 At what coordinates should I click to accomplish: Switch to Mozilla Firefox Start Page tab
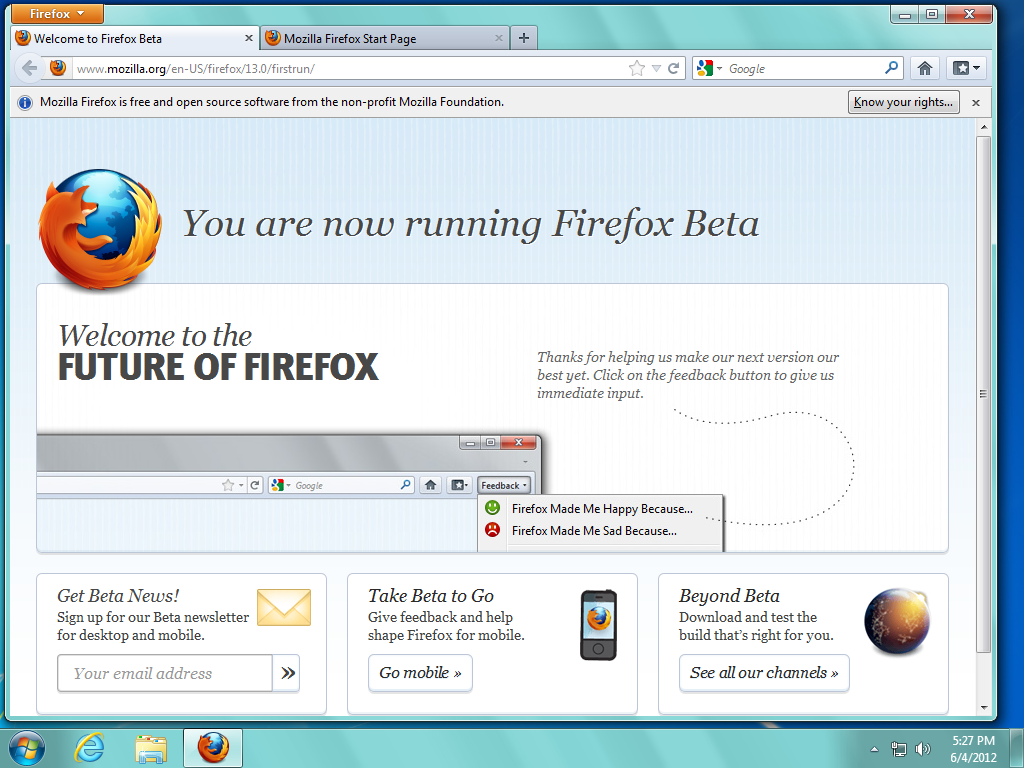(385, 39)
